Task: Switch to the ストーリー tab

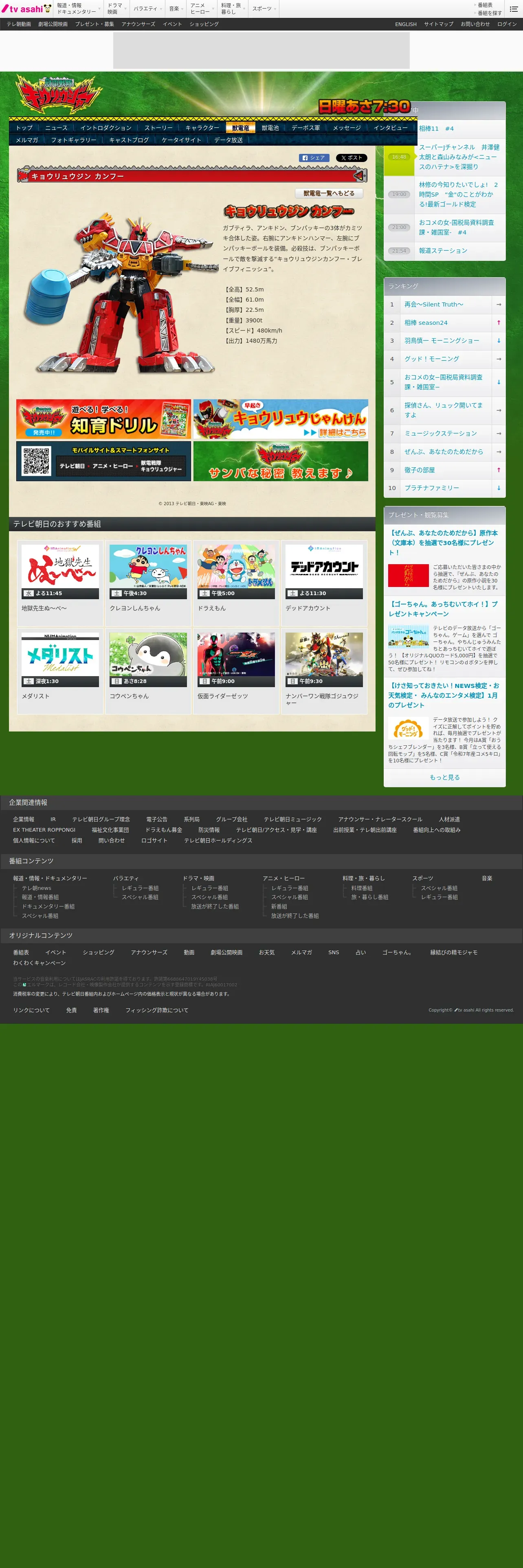Action: (x=158, y=128)
